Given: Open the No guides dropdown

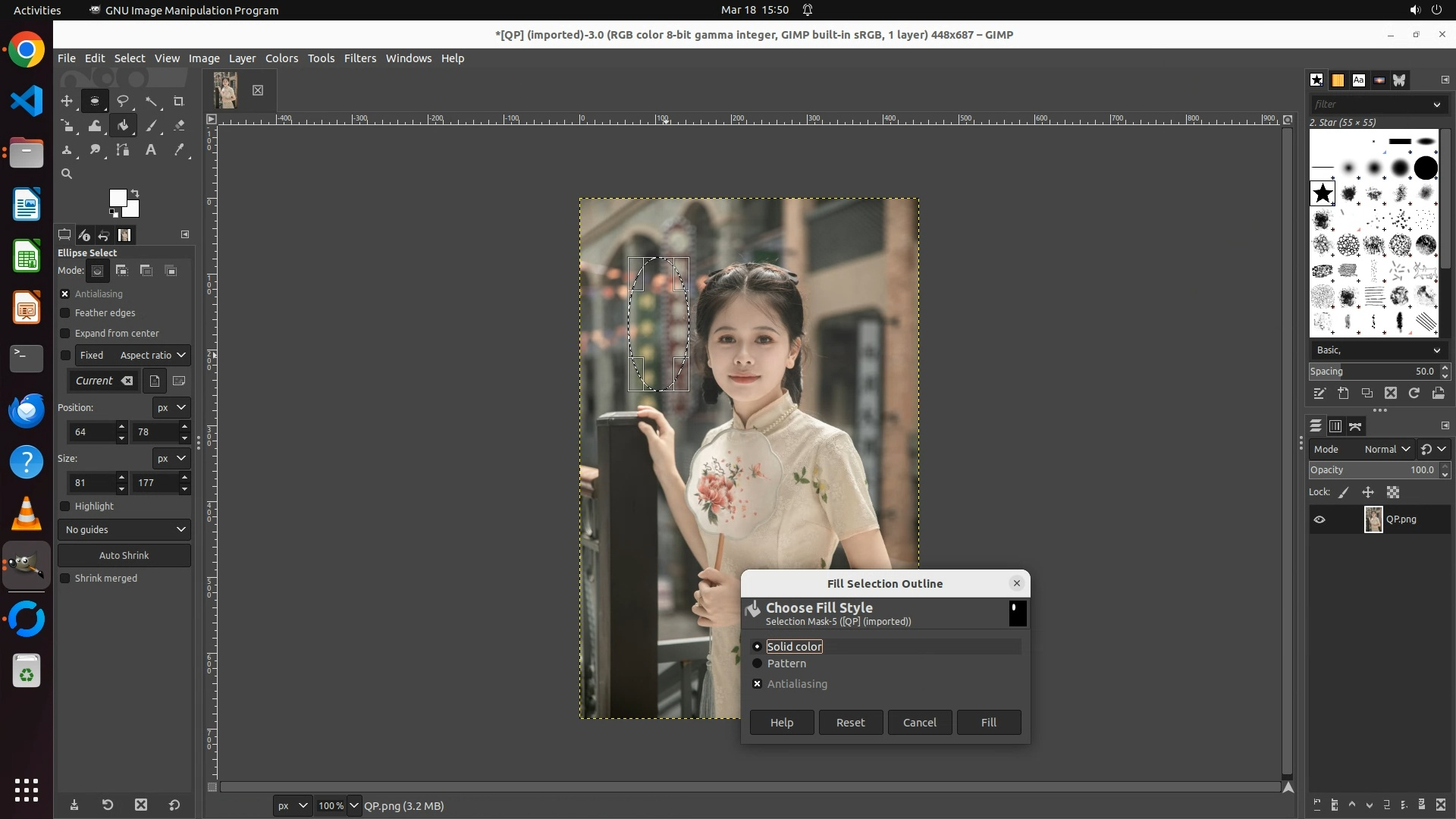Looking at the screenshot, I should [124, 529].
